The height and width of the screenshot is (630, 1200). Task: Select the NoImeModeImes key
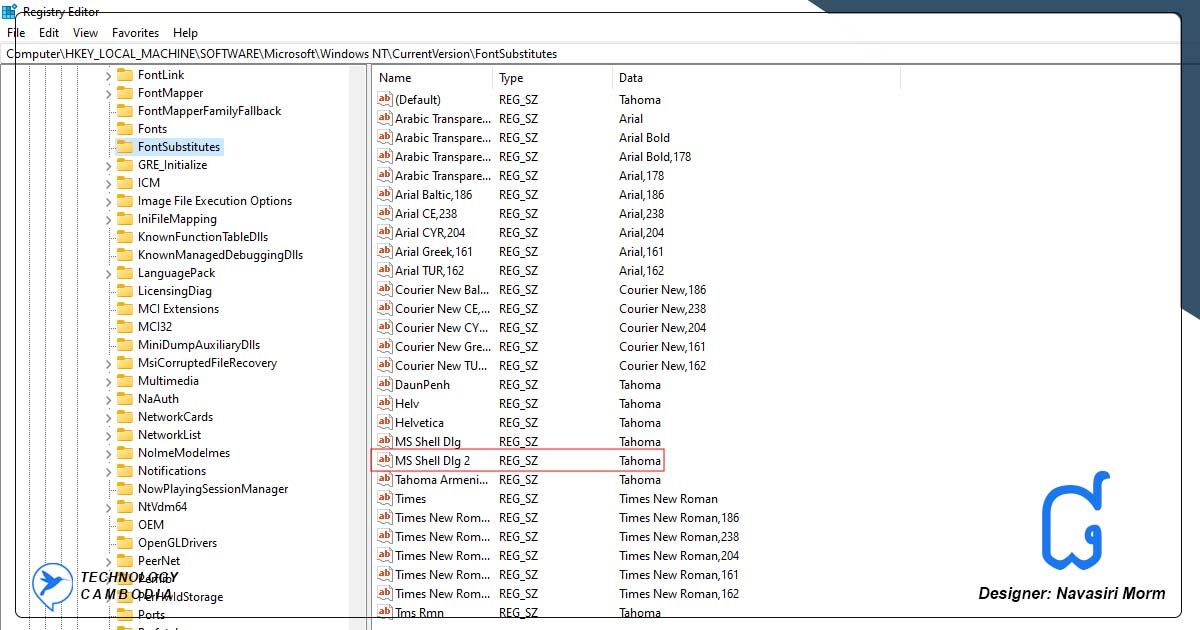(x=184, y=453)
